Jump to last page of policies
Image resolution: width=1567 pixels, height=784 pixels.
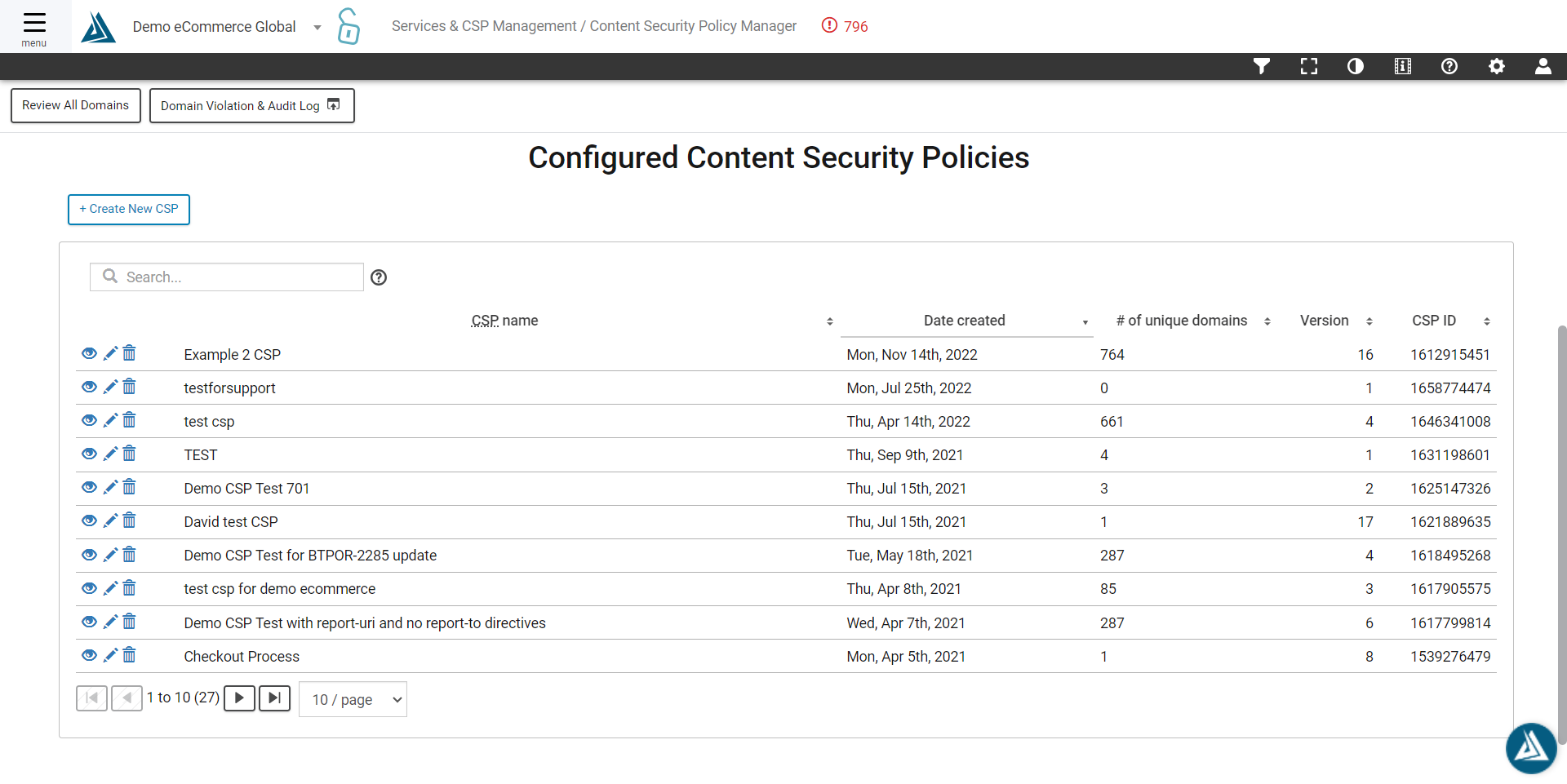[274, 698]
